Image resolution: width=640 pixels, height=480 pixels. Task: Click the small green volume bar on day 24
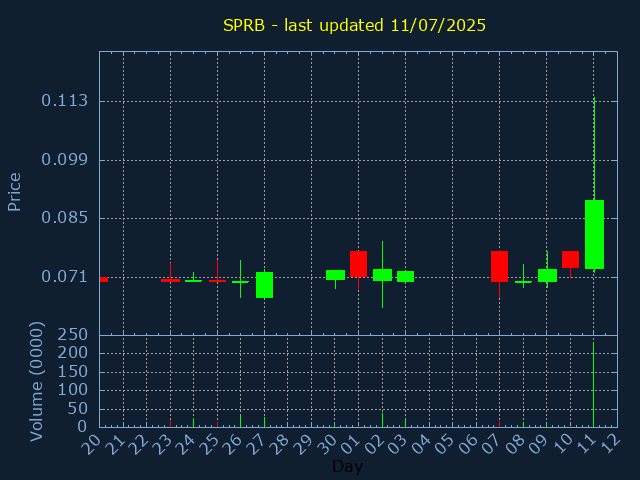pyautogui.click(x=193, y=422)
